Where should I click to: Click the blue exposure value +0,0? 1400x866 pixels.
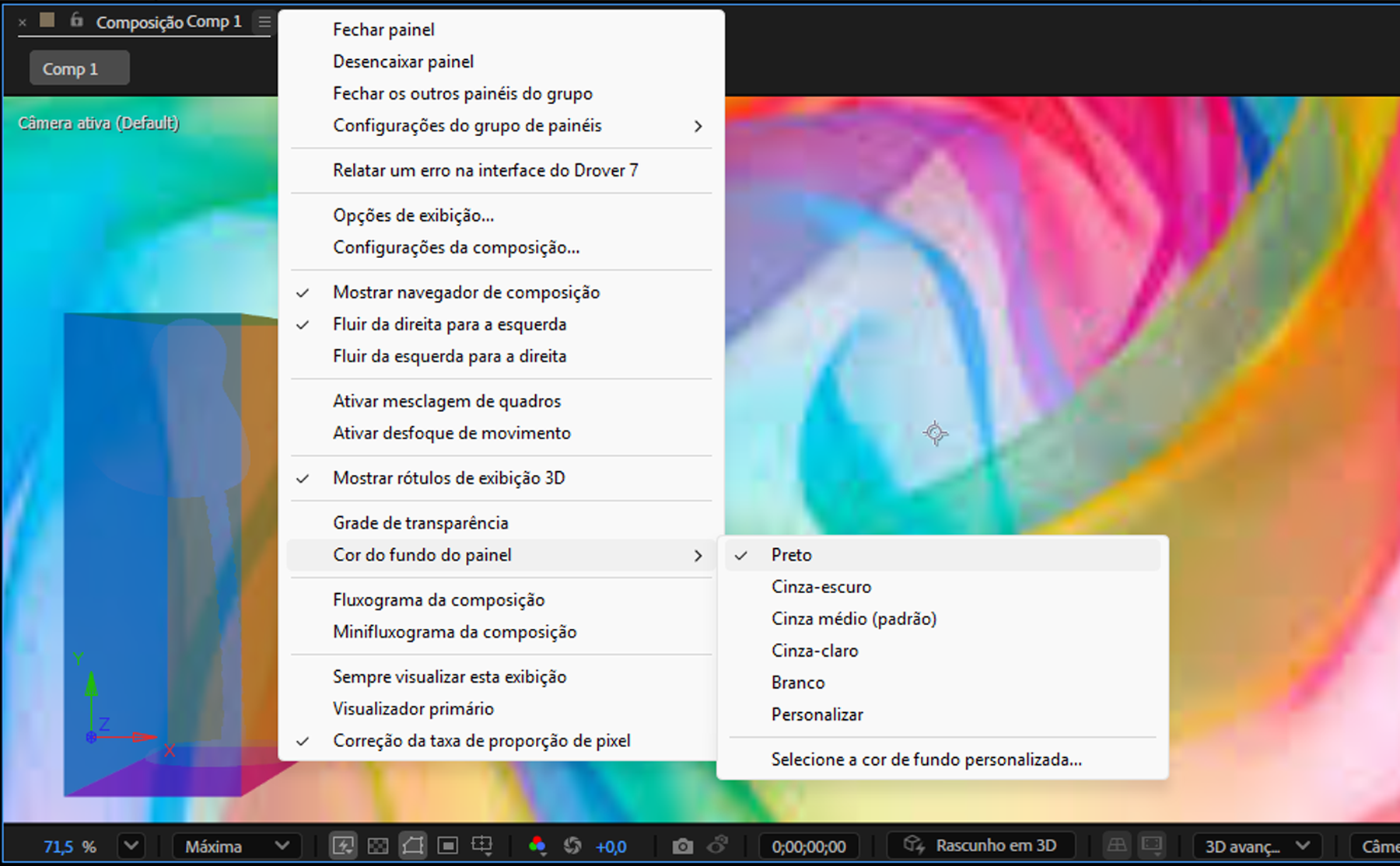pyautogui.click(x=612, y=847)
